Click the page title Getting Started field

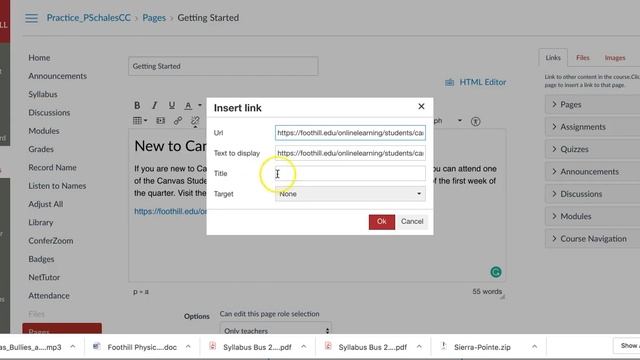[223, 66]
